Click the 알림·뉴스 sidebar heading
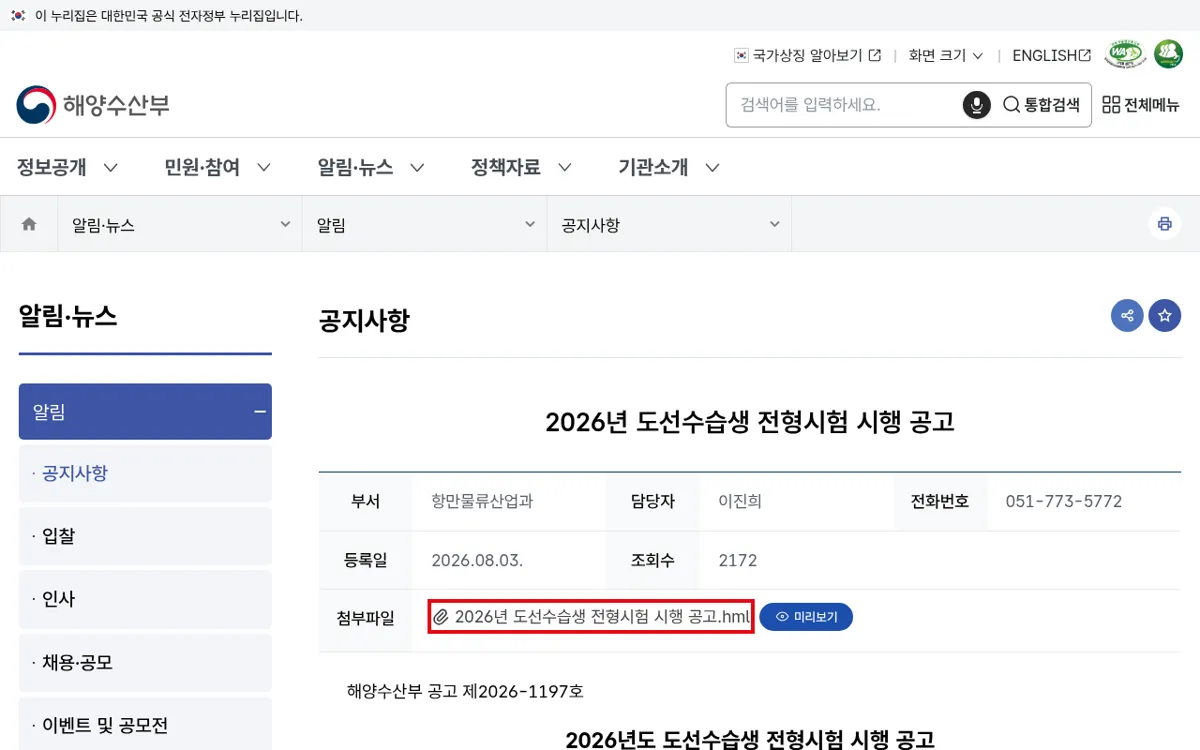The image size is (1200, 750). coord(68,317)
